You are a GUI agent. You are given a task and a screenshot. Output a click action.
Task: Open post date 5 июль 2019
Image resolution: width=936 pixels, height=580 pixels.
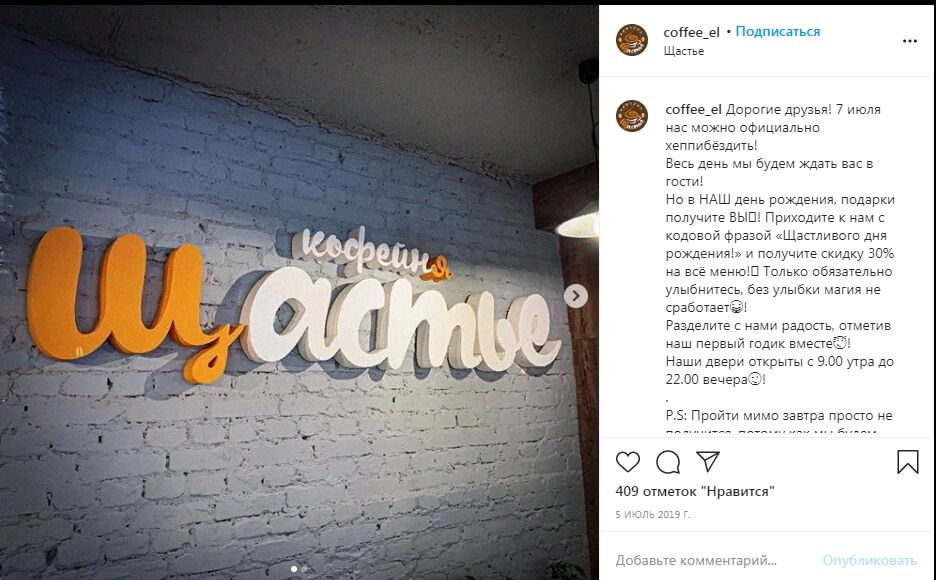click(x=652, y=514)
